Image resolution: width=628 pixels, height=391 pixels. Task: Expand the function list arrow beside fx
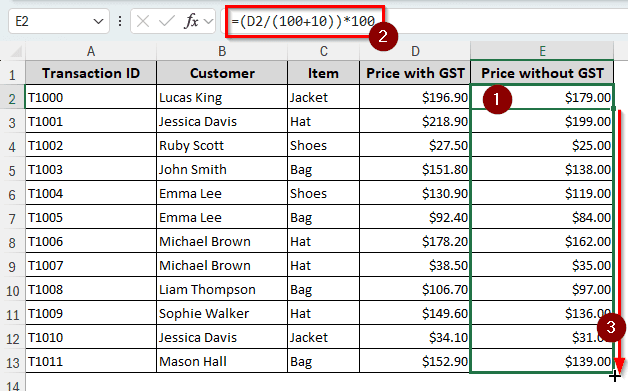point(208,21)
